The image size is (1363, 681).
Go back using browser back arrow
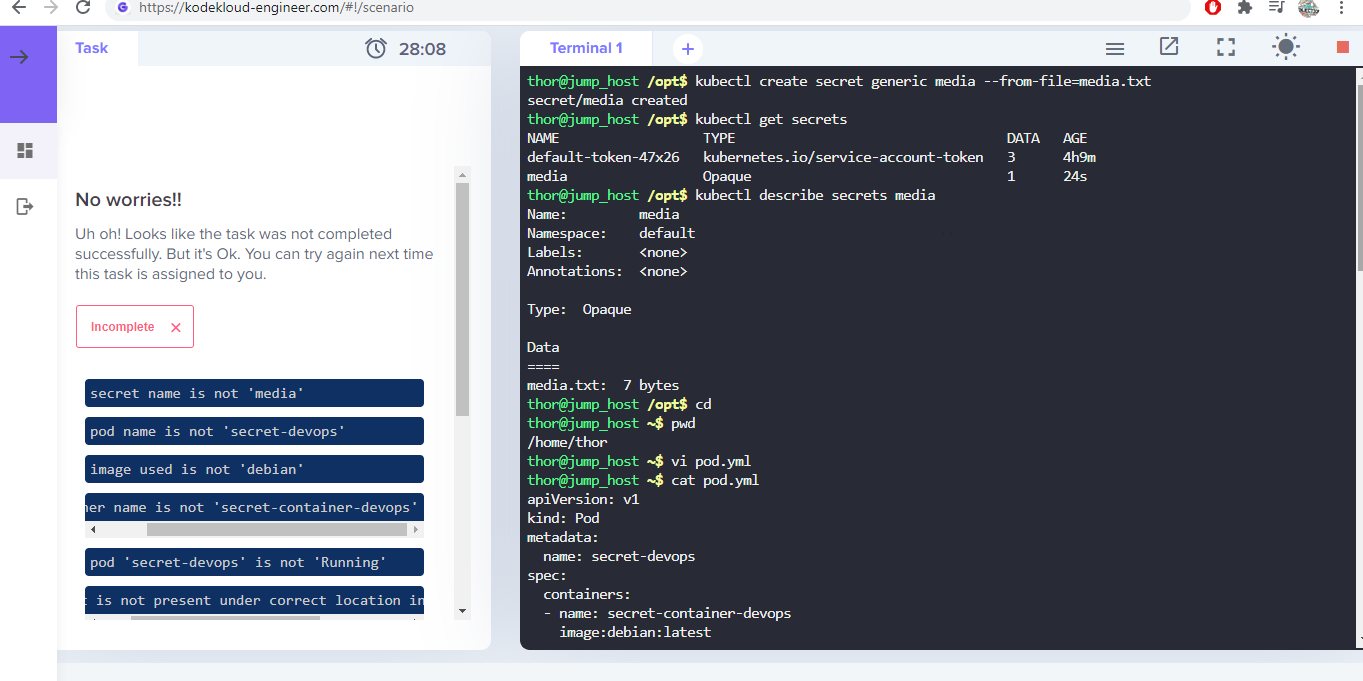pos(18,7)
